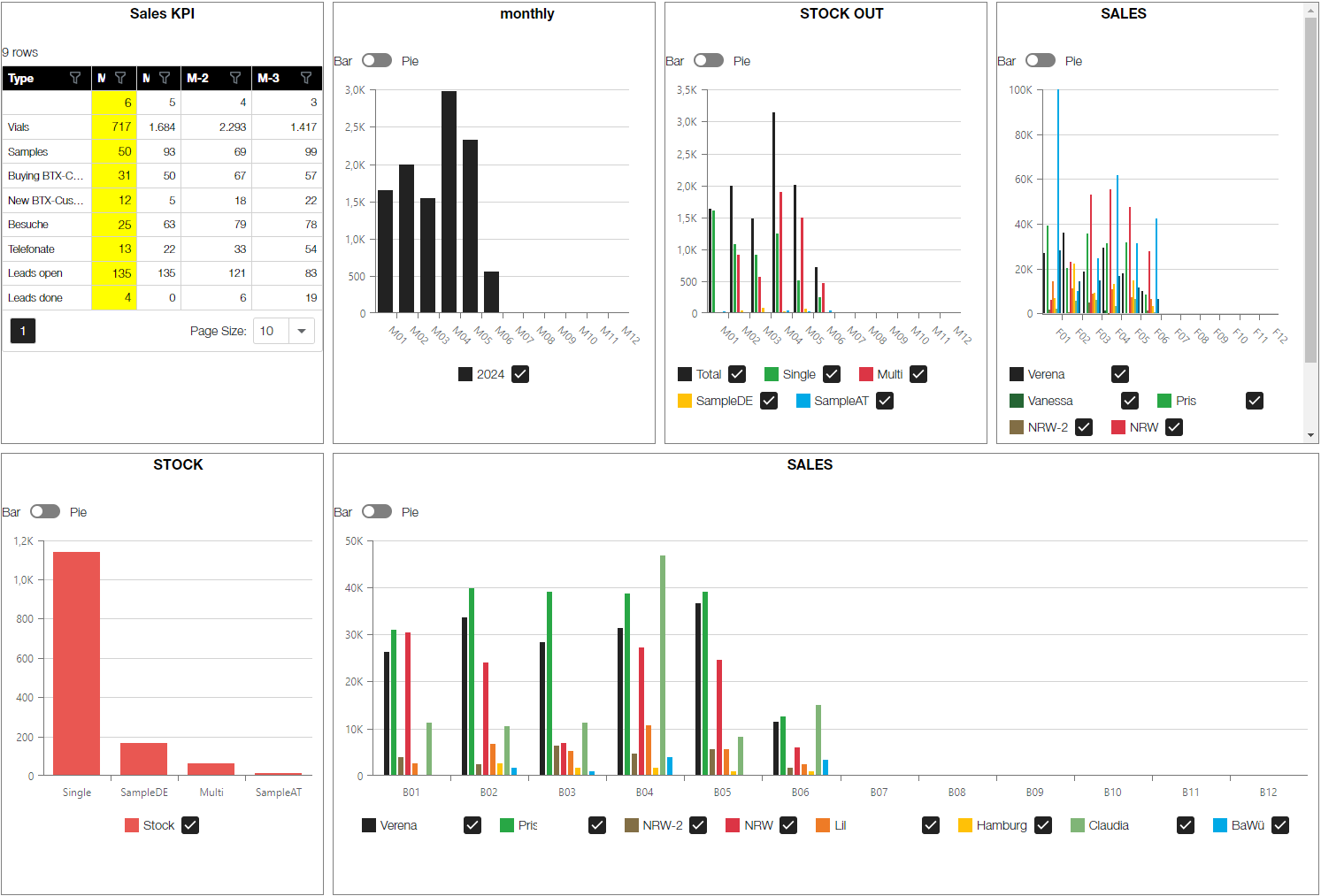Click the Page Size value field showing 10
The image size is (1321, 896).
point(272,331)
